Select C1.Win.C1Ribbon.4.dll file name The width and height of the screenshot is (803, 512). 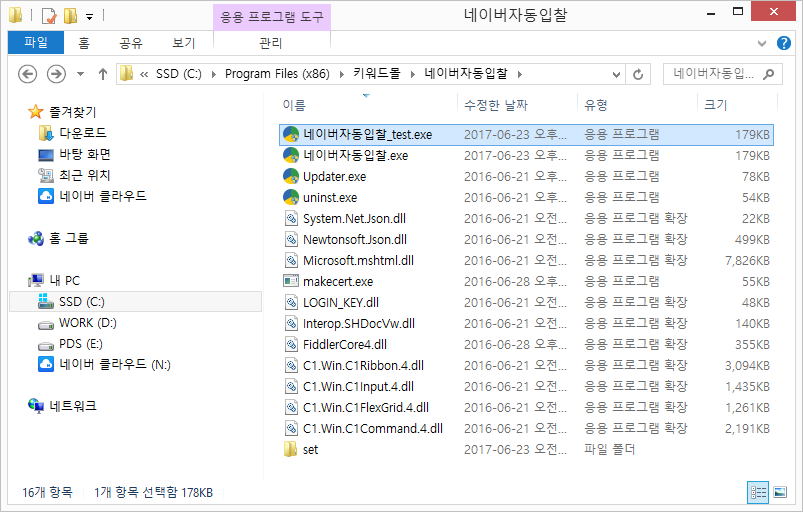tap(364, 366)
